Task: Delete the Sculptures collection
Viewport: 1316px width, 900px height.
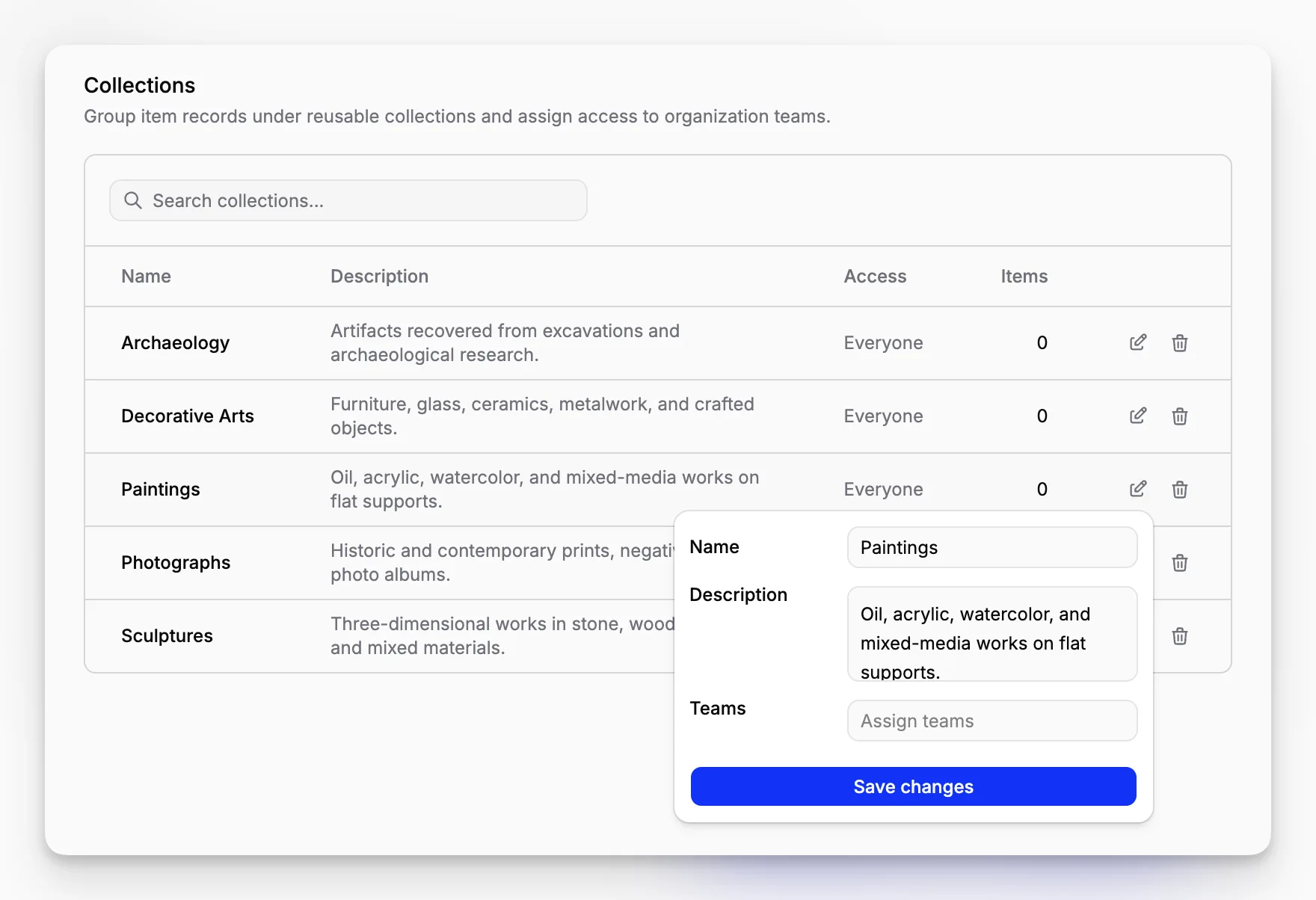Action: click(x=1180, y=635)
